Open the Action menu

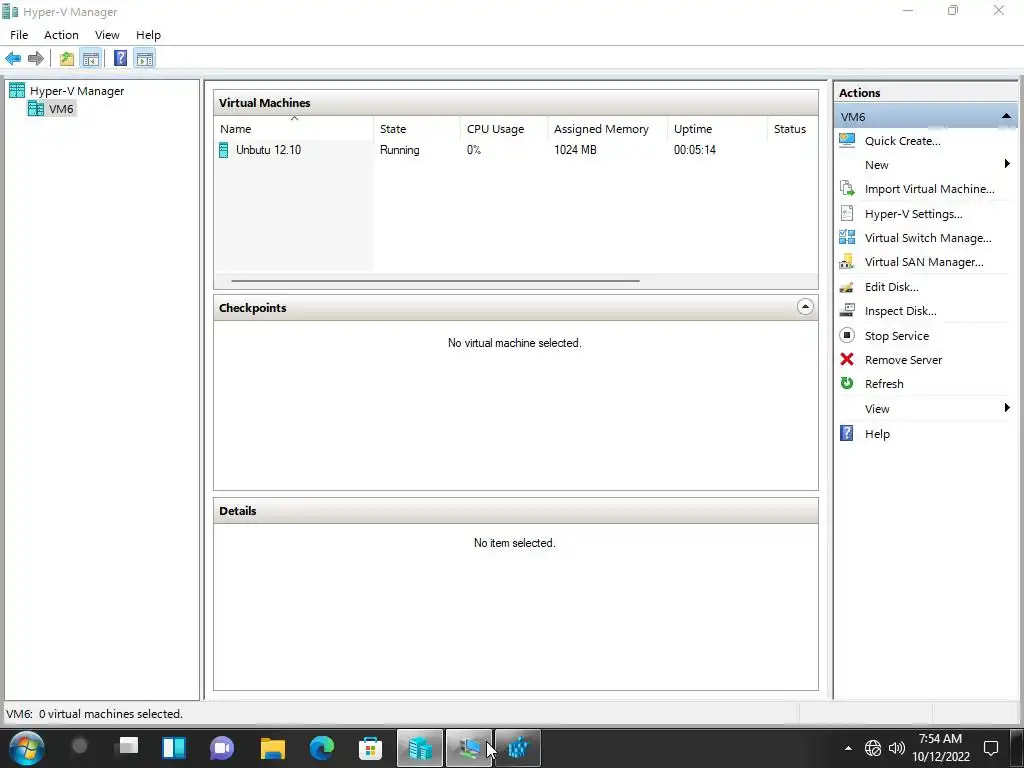pyautogui.click(x=61, y=35)
